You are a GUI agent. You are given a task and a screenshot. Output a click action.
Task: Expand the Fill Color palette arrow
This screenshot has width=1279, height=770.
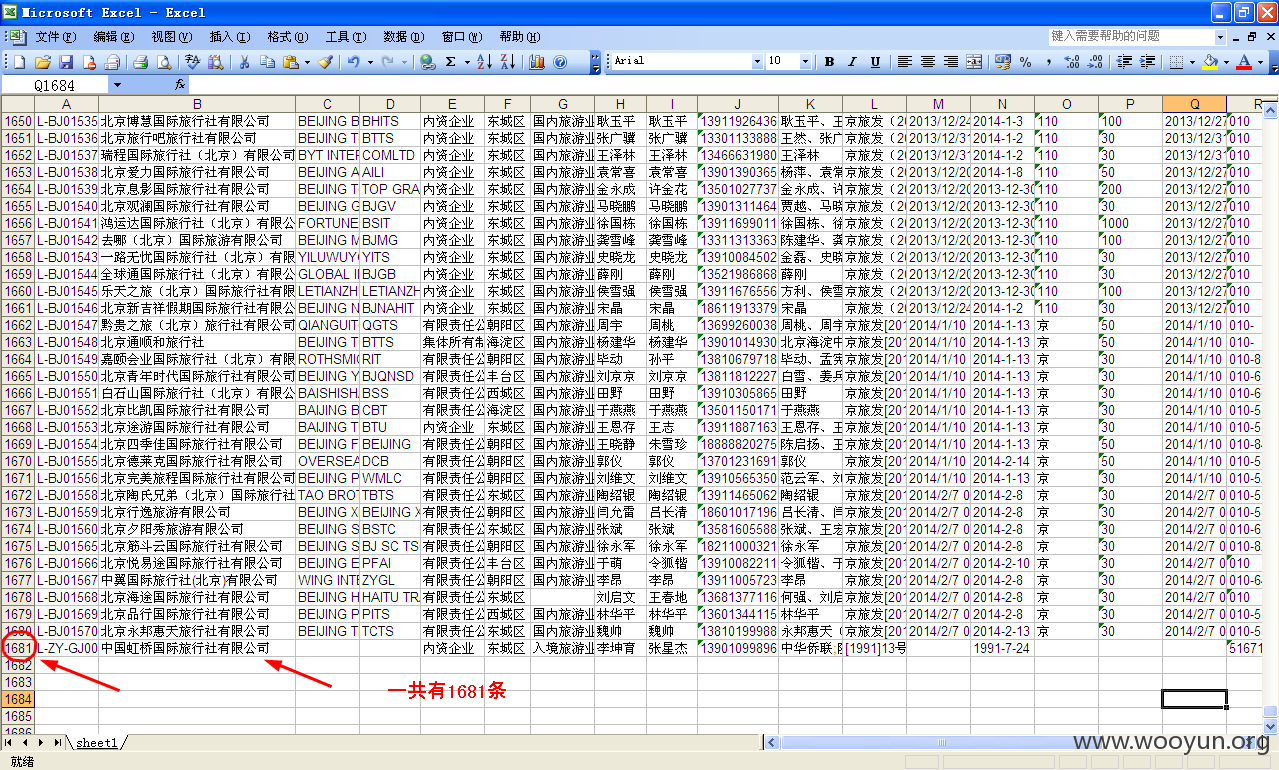pos(1225,62)
